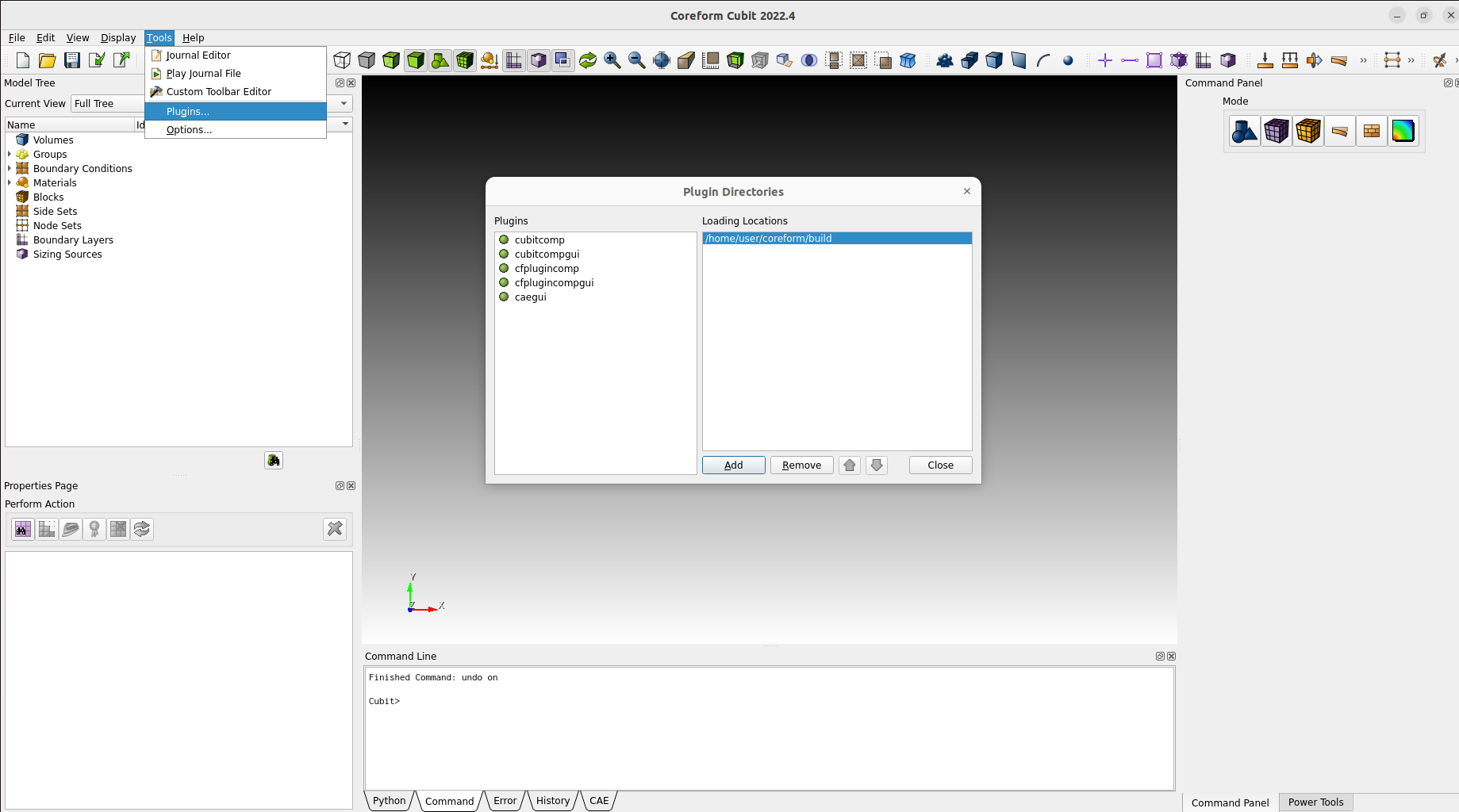Click the zoom out magnifier icon
The width and height of the screenshot is (1459, 812).
[x=637, y=60]
